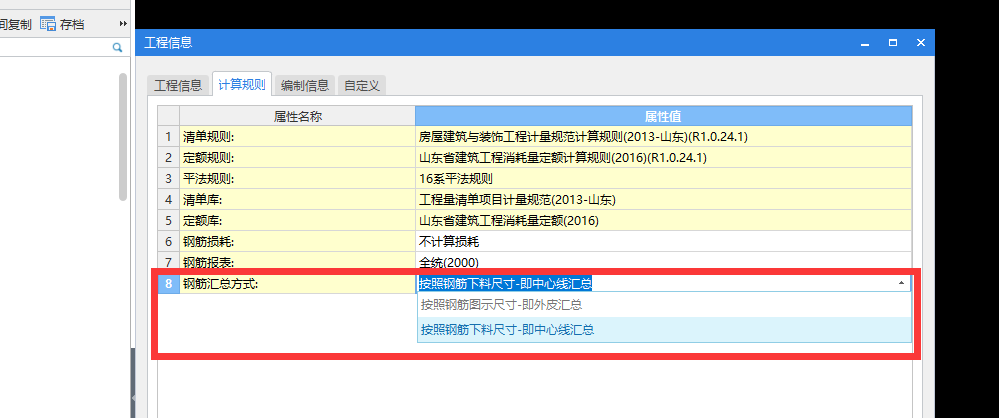
Task: Click the left panel vertical scrollbar
Action: coord(123,137)
